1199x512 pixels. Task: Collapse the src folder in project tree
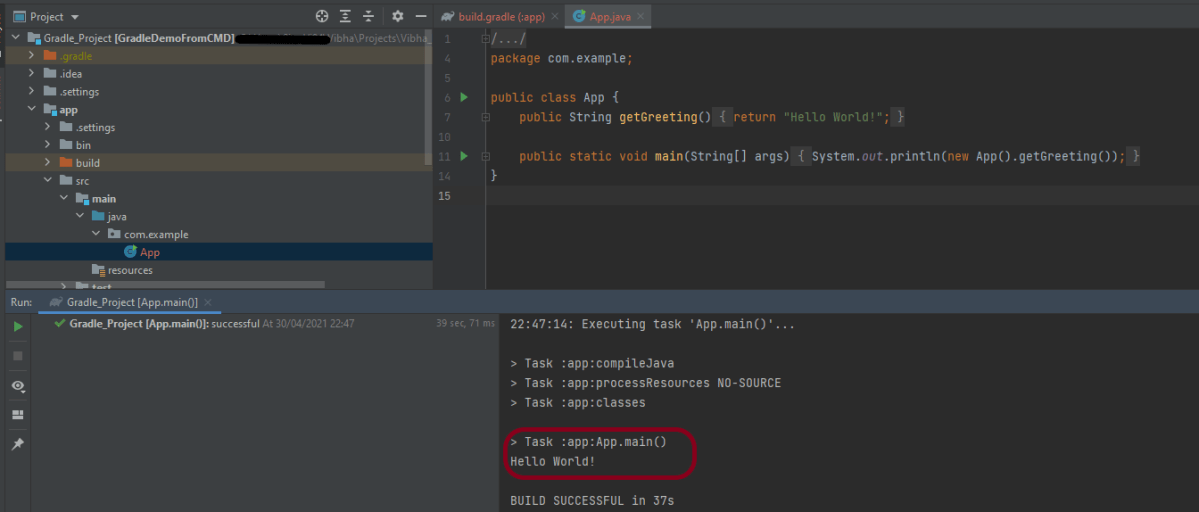[47, 181]
